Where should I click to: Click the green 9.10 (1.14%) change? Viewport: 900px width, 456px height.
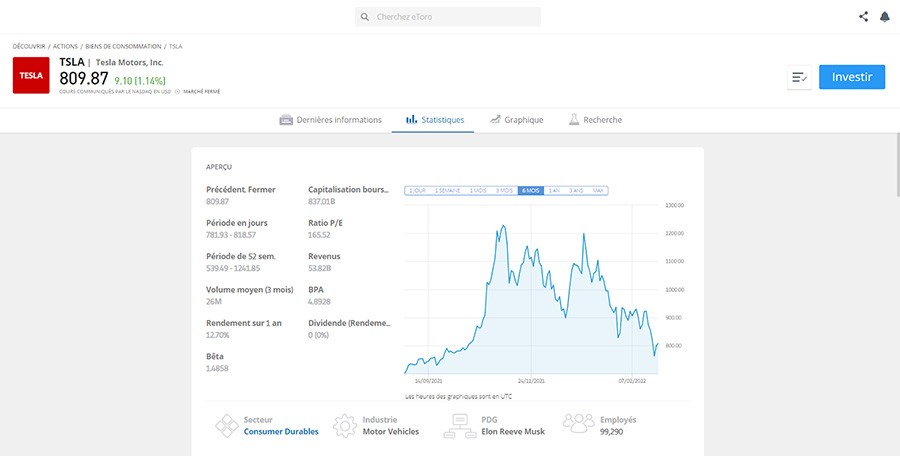click(x=140, y=81)
